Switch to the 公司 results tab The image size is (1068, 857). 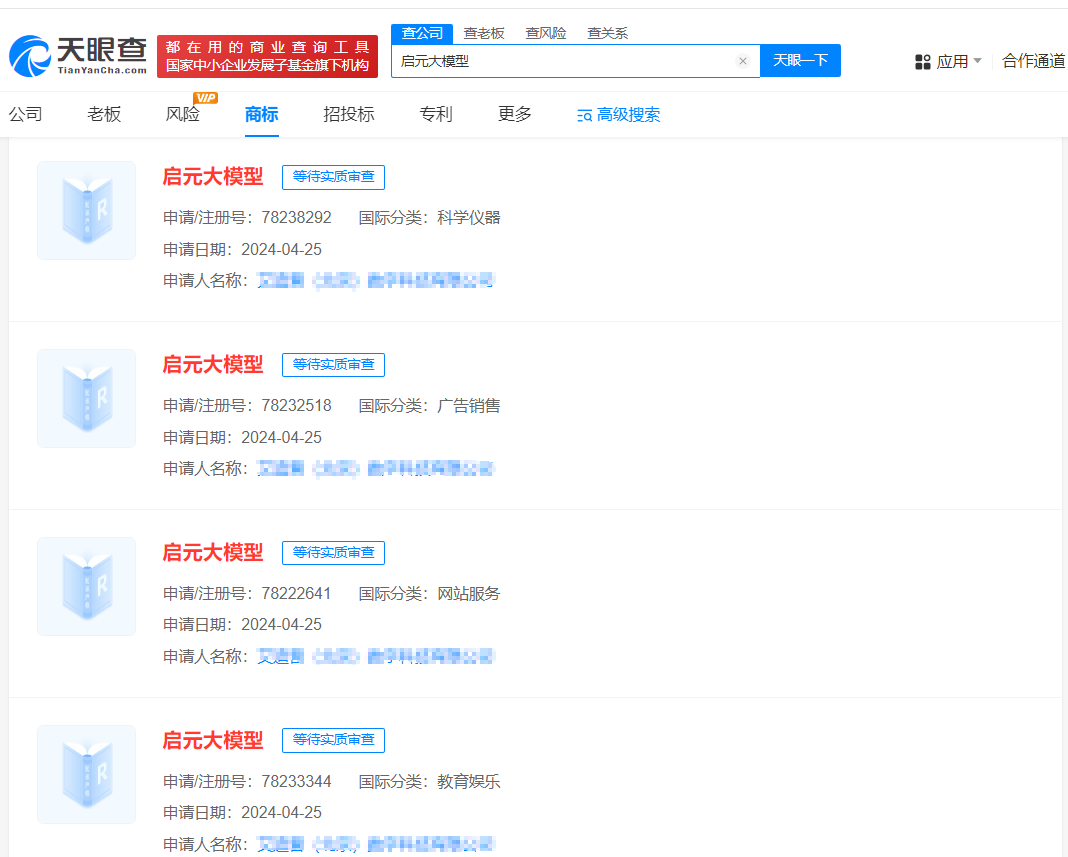pyautogui.click(x=26, y=114)
